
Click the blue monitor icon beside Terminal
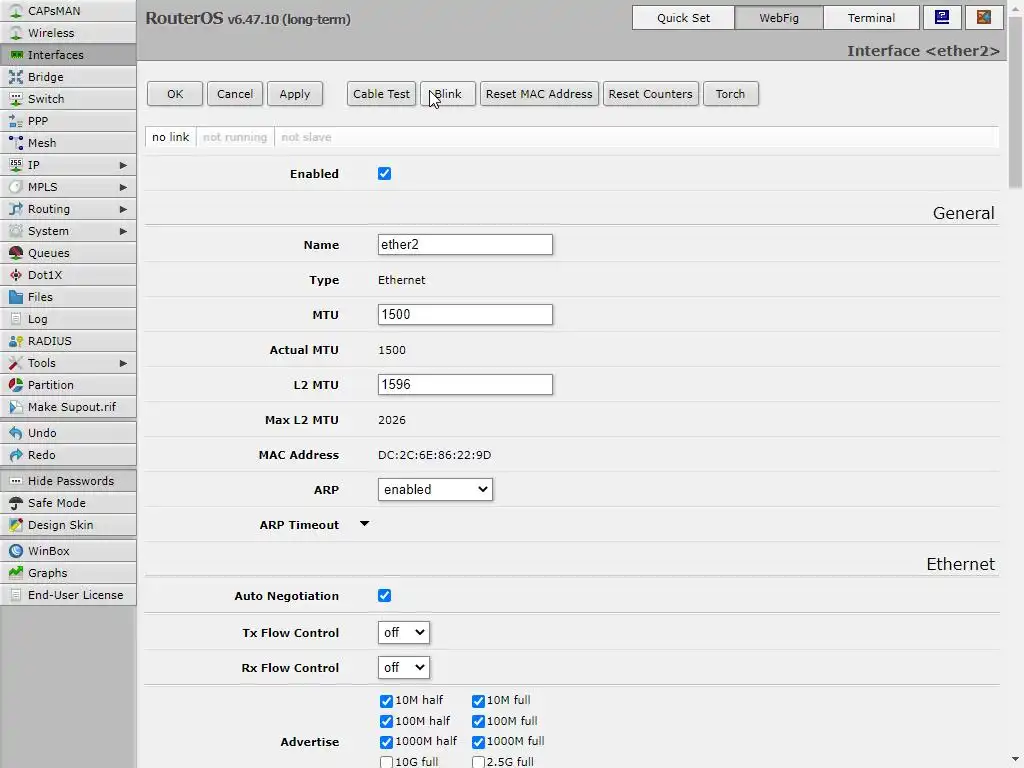(x=942, y=18)
